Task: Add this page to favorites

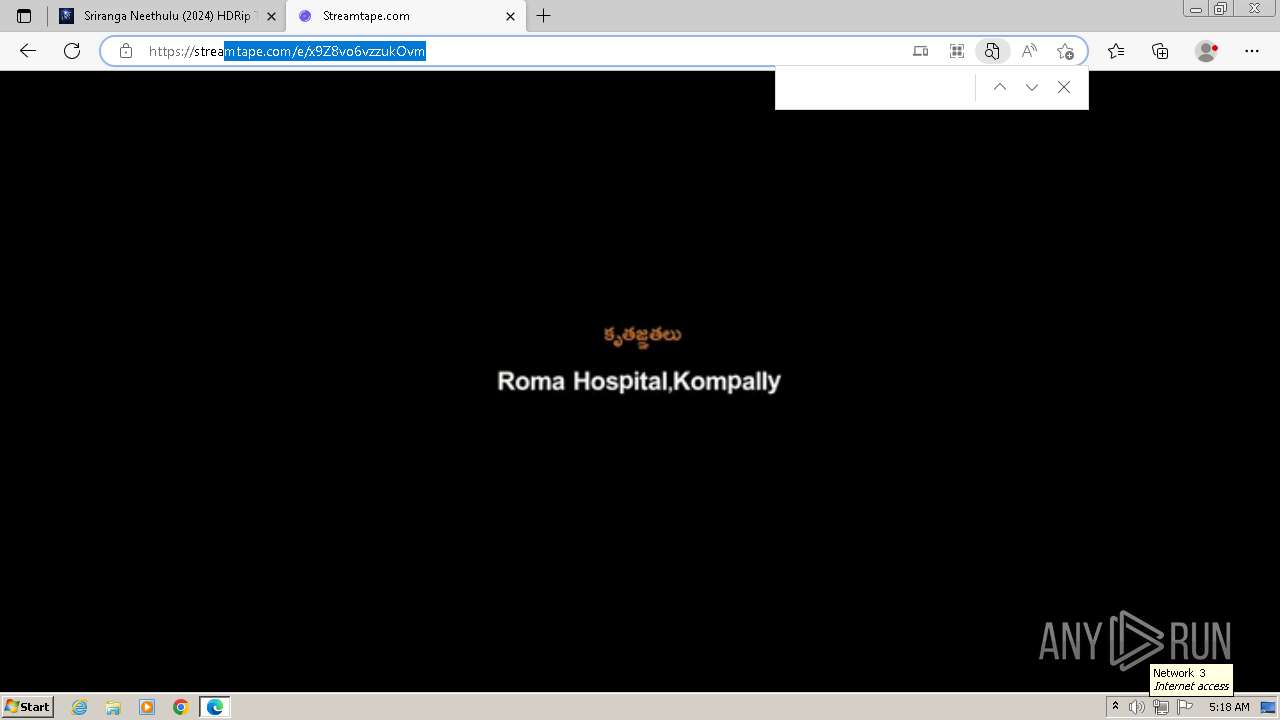Action: pos(1065,51)
